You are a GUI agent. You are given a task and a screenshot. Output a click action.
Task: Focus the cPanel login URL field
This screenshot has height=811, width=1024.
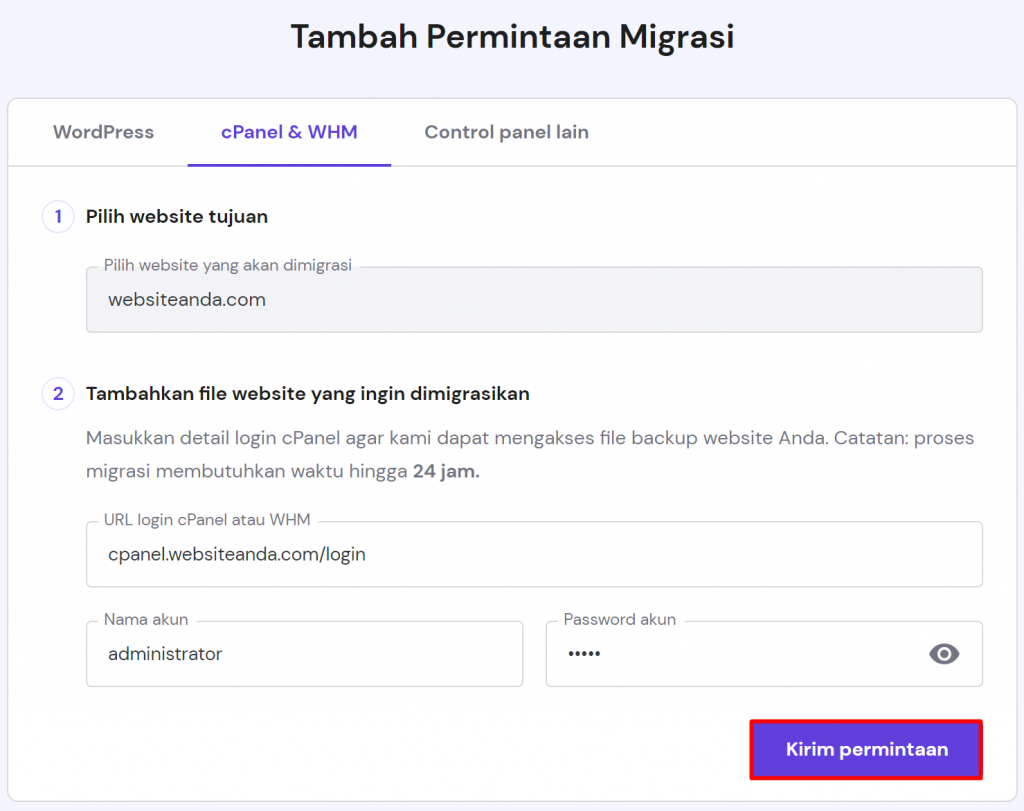click(534, 554)
